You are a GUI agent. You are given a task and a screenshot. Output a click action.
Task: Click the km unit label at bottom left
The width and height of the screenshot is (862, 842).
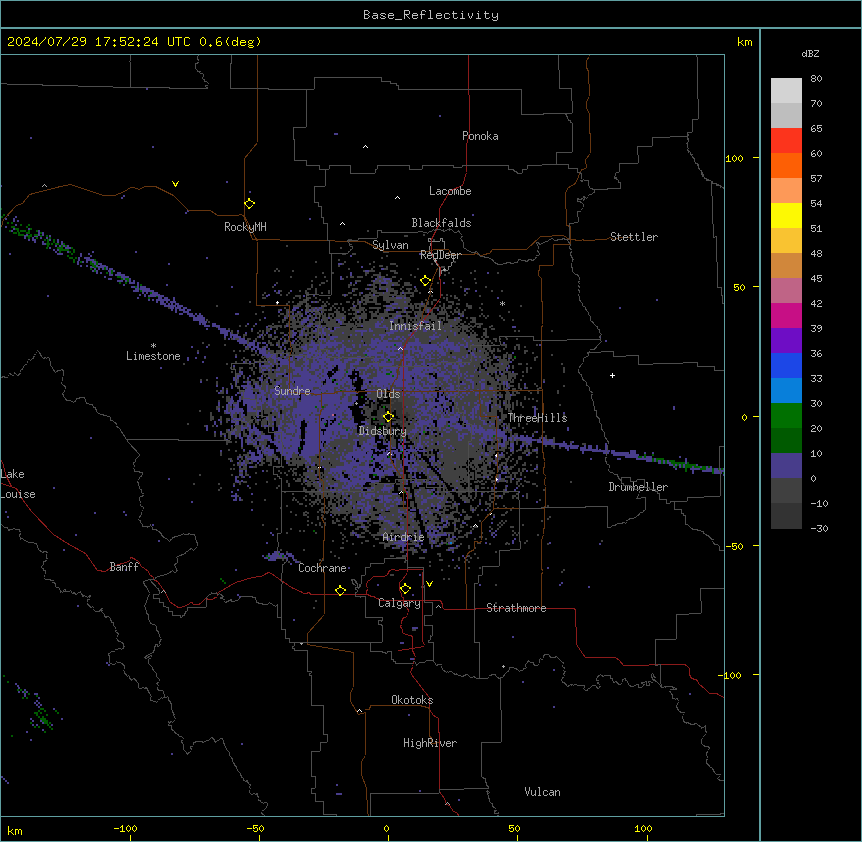tap(15, 830)
